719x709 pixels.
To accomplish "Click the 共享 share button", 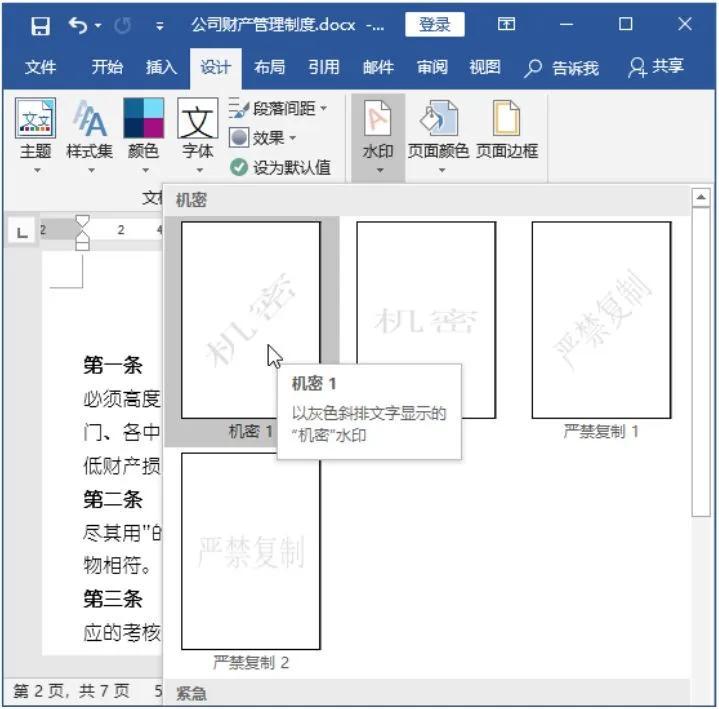I will coord(656,67).
